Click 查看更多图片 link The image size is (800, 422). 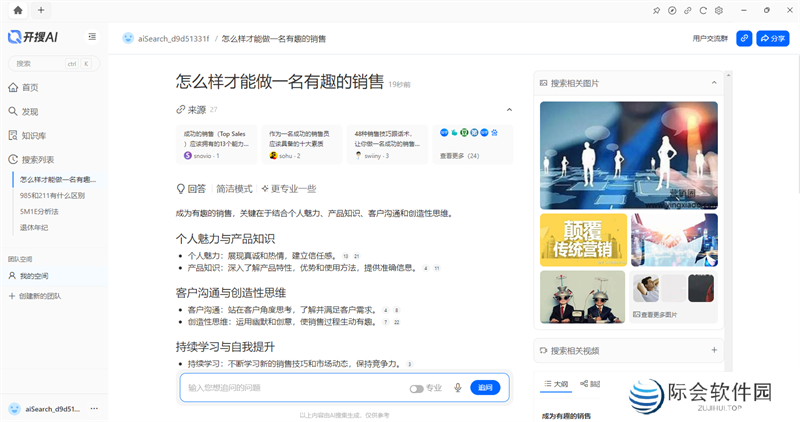point(655,315)
